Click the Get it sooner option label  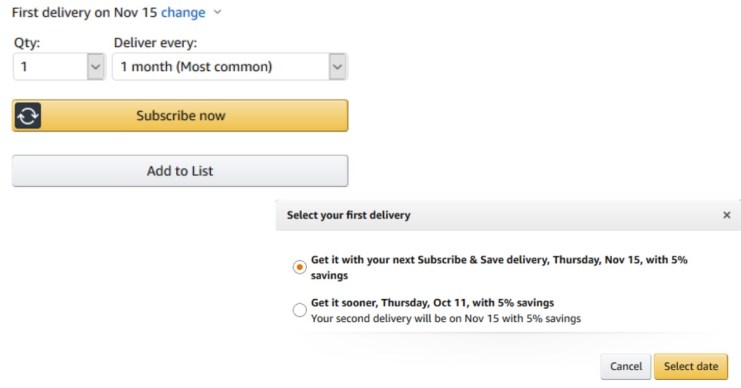coord(432,302)
